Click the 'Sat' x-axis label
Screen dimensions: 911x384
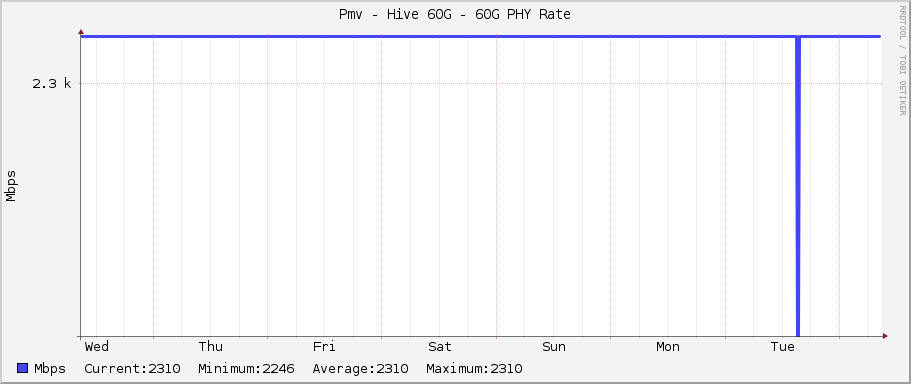click(440, 347)
